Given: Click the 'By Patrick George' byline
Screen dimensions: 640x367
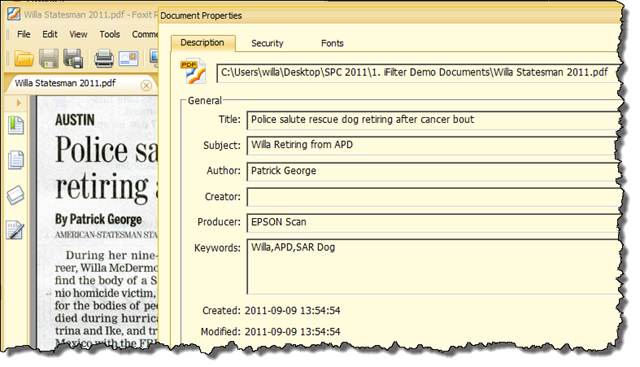Looking at the screenshot, I should (x=98, y=220).
